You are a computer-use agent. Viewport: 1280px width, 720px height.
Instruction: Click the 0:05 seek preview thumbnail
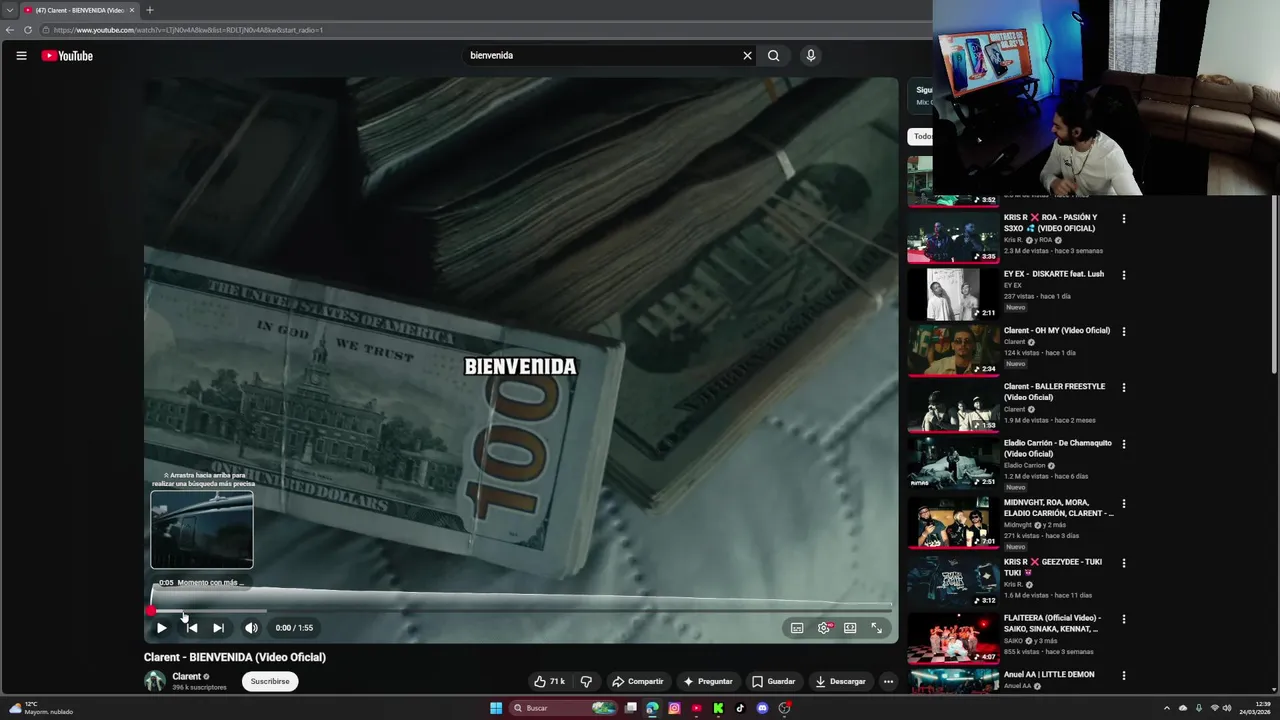pyautogui.click(x=202, y=530)
